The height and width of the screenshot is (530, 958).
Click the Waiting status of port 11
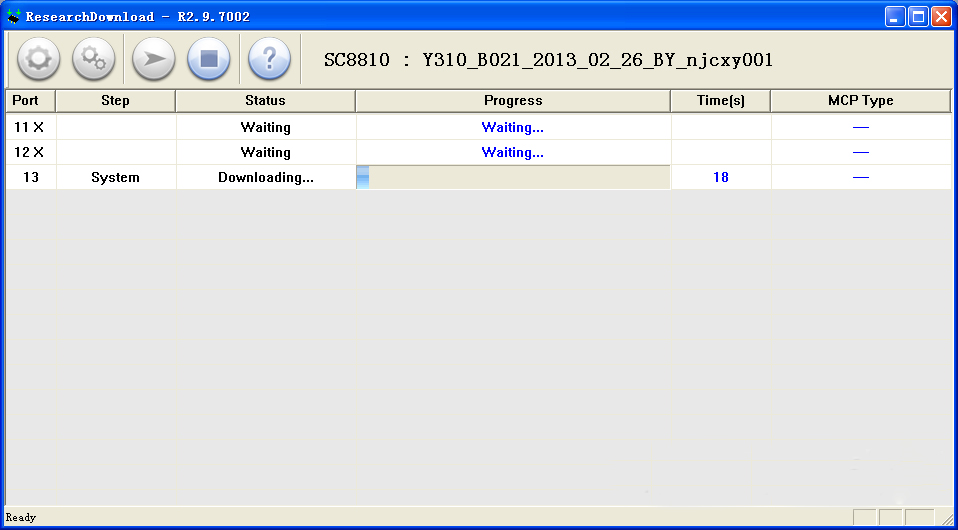tap(266, 127)
